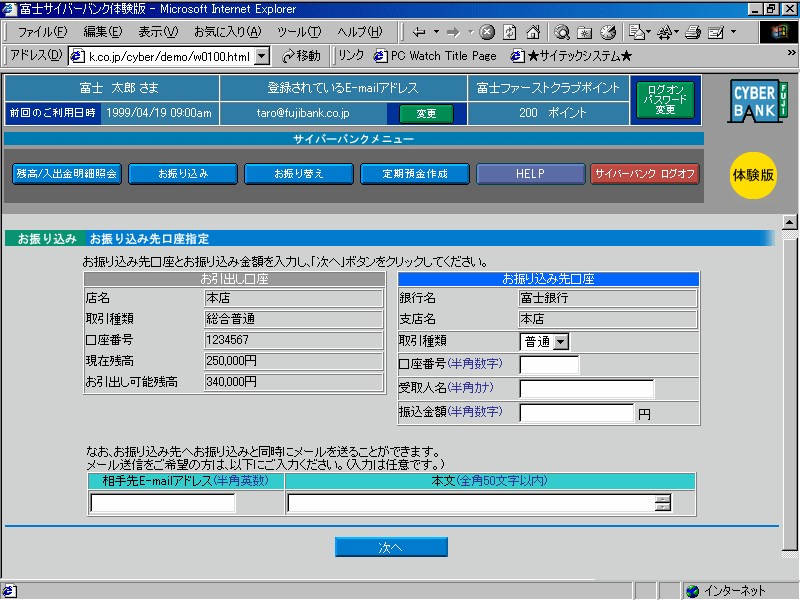Screen dimensions: 800x600
Task: Open the Search toolbar icon
Action: 562,32
